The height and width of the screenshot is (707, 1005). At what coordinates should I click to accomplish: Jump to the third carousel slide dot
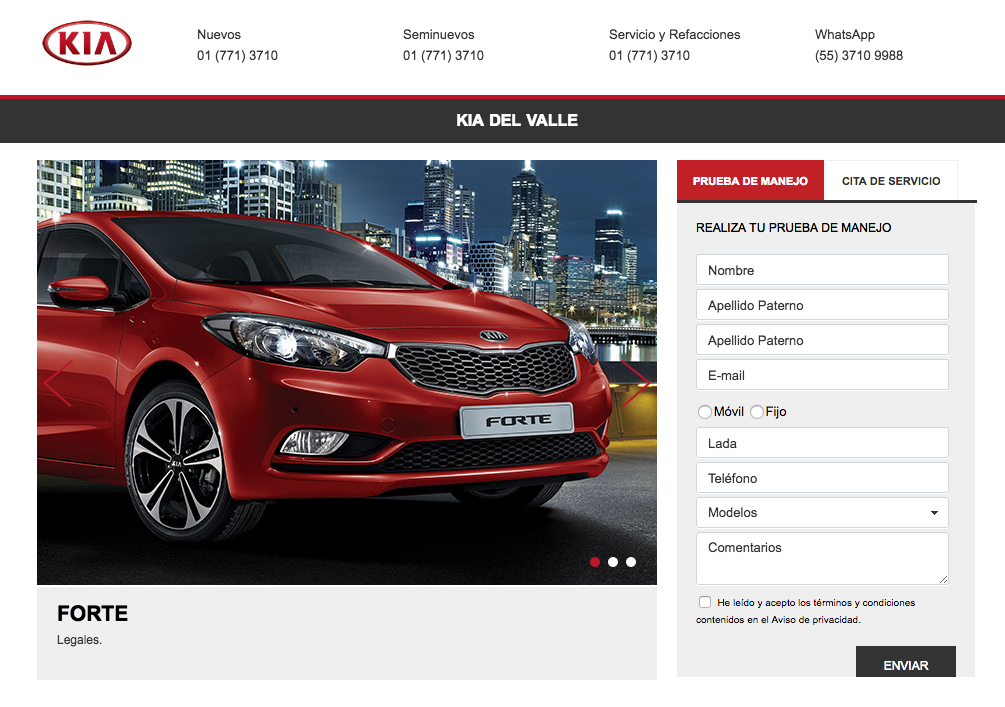point(631,562)
